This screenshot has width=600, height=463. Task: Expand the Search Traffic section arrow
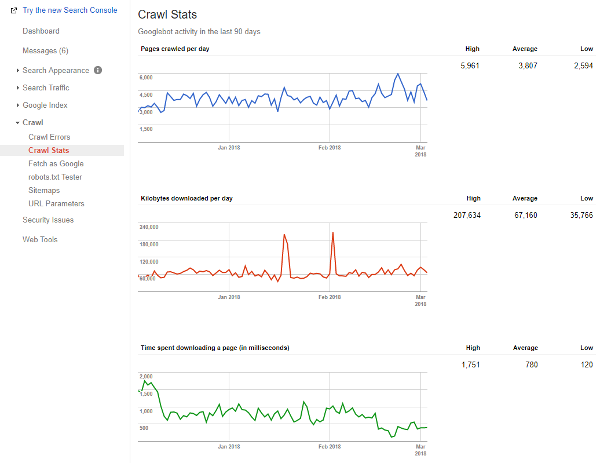(x=18, y=88)
